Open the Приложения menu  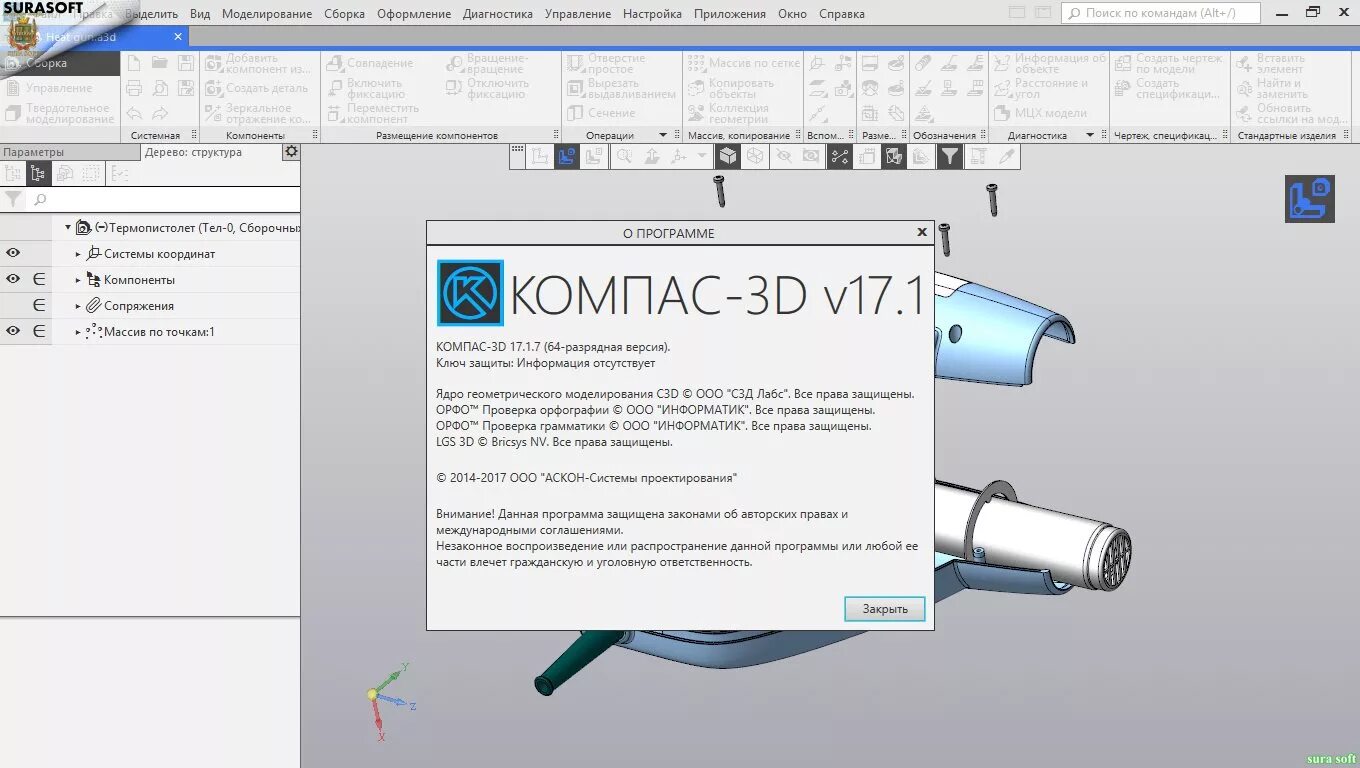click(730, 14)
